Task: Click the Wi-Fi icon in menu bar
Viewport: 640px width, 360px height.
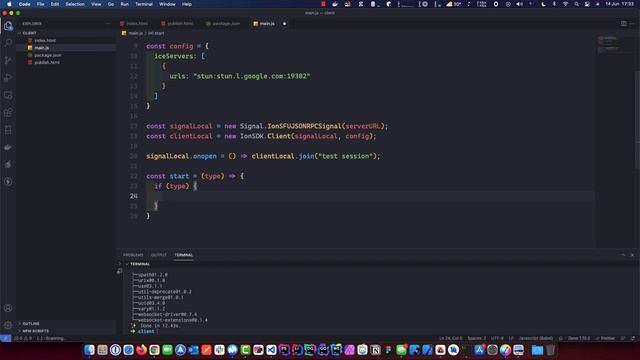Action: click(x=565, y=4)
